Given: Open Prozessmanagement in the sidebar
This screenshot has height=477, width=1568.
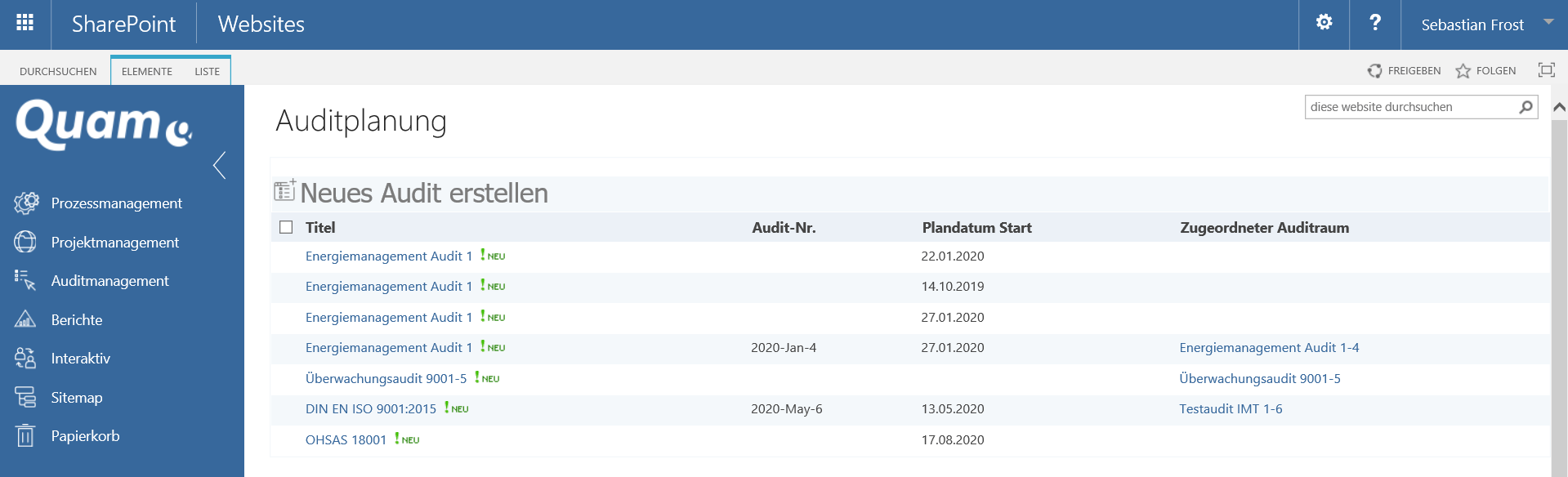Looking at the screenshot, I should (116, 203).
